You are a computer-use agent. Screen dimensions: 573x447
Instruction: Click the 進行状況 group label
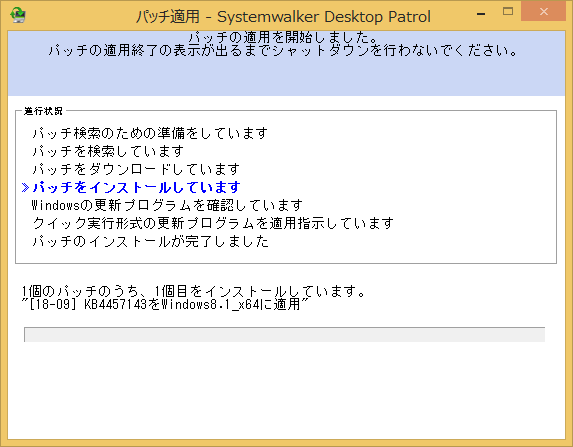click(x=43, y=111)
